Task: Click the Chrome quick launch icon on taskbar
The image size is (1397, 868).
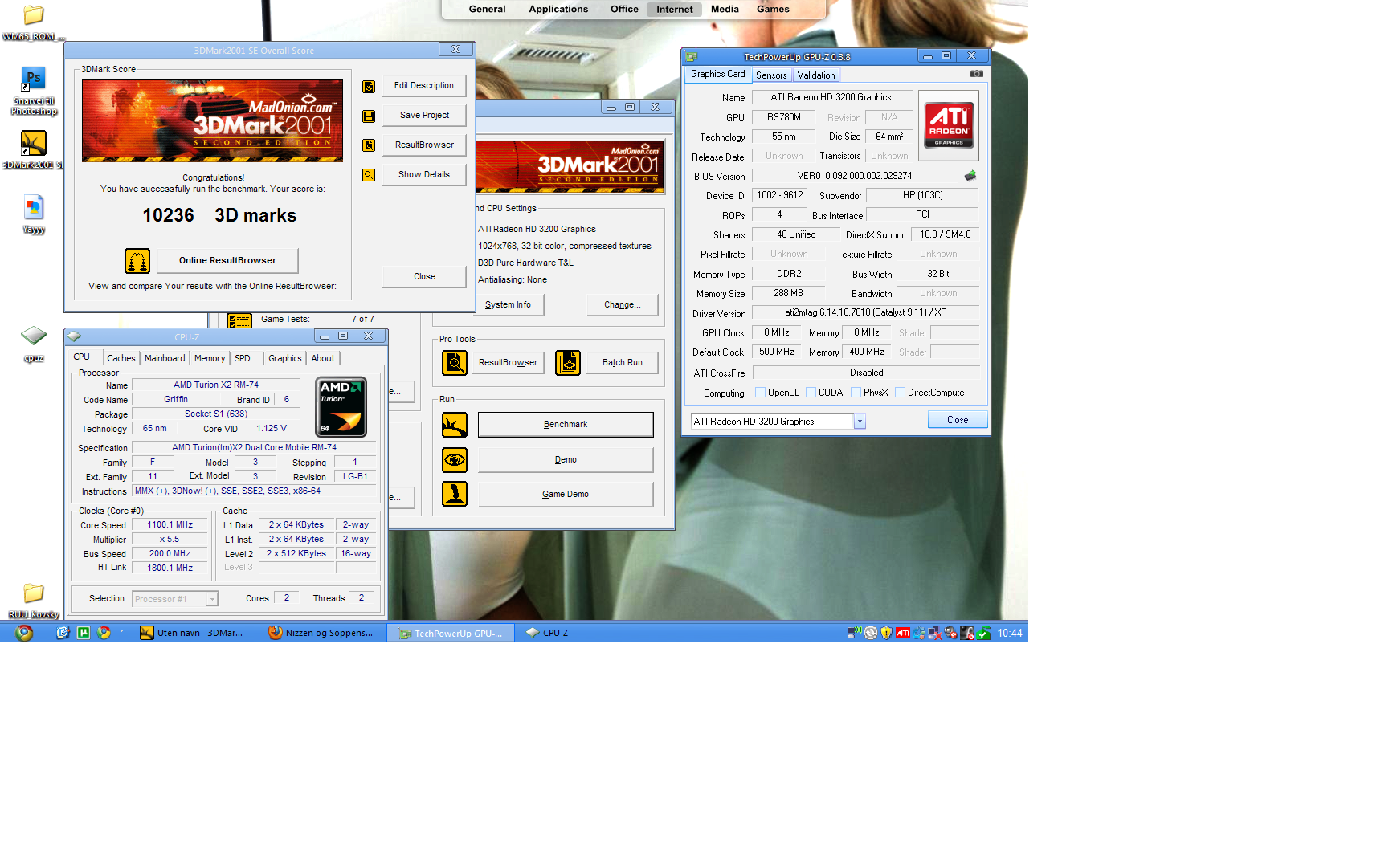Action: click(104, 633)
